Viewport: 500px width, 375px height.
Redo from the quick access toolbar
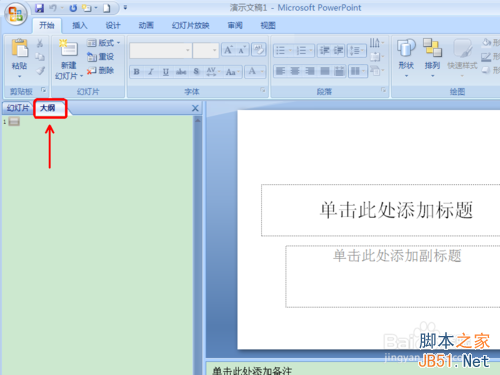(73, 8)
